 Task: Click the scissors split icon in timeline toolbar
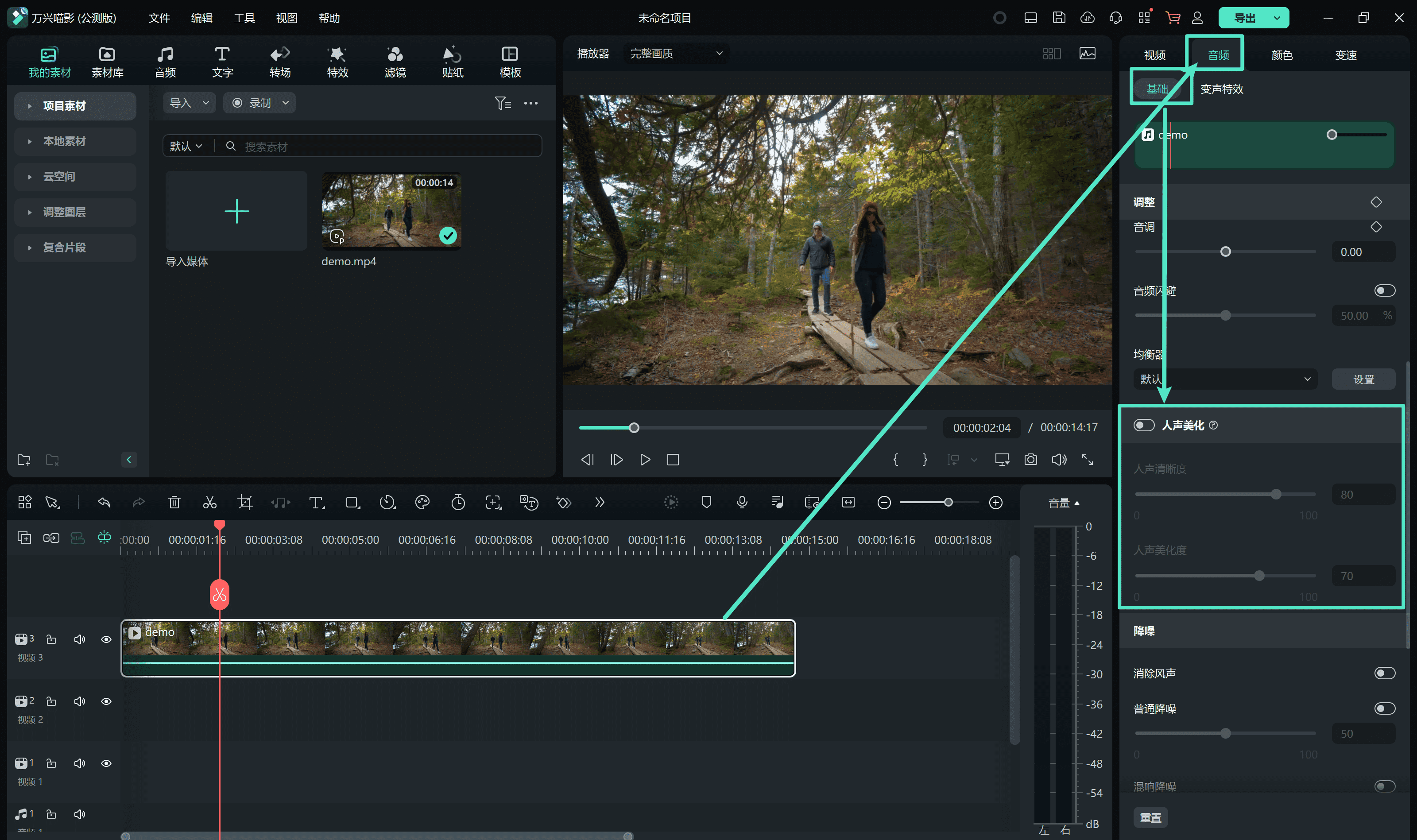(209, 502)
